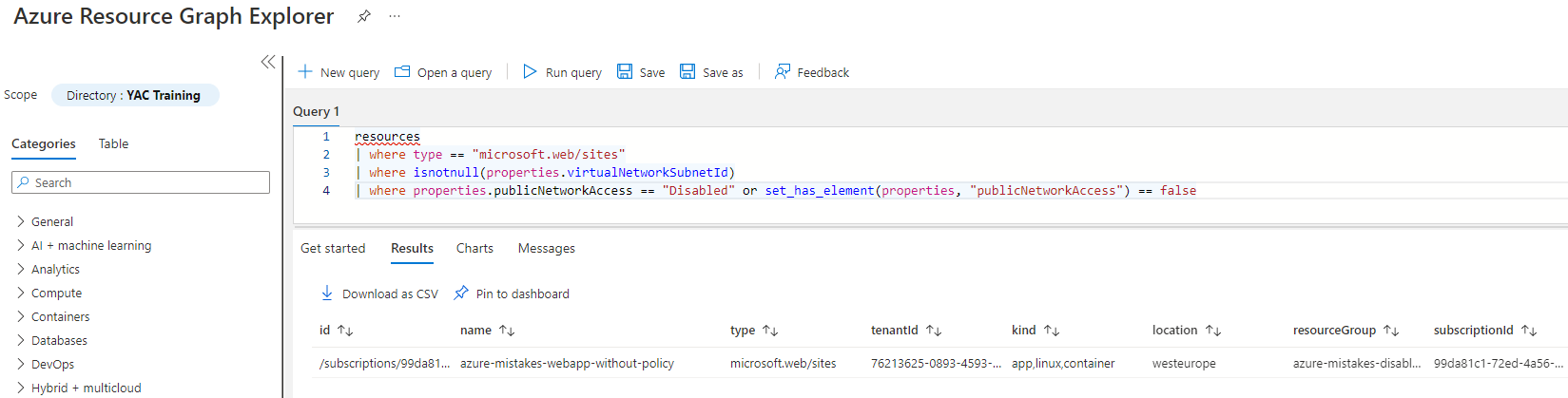Screen dimensions: 1568x398
Task: Sort results by name column arrows
Action: pos(507,331)
